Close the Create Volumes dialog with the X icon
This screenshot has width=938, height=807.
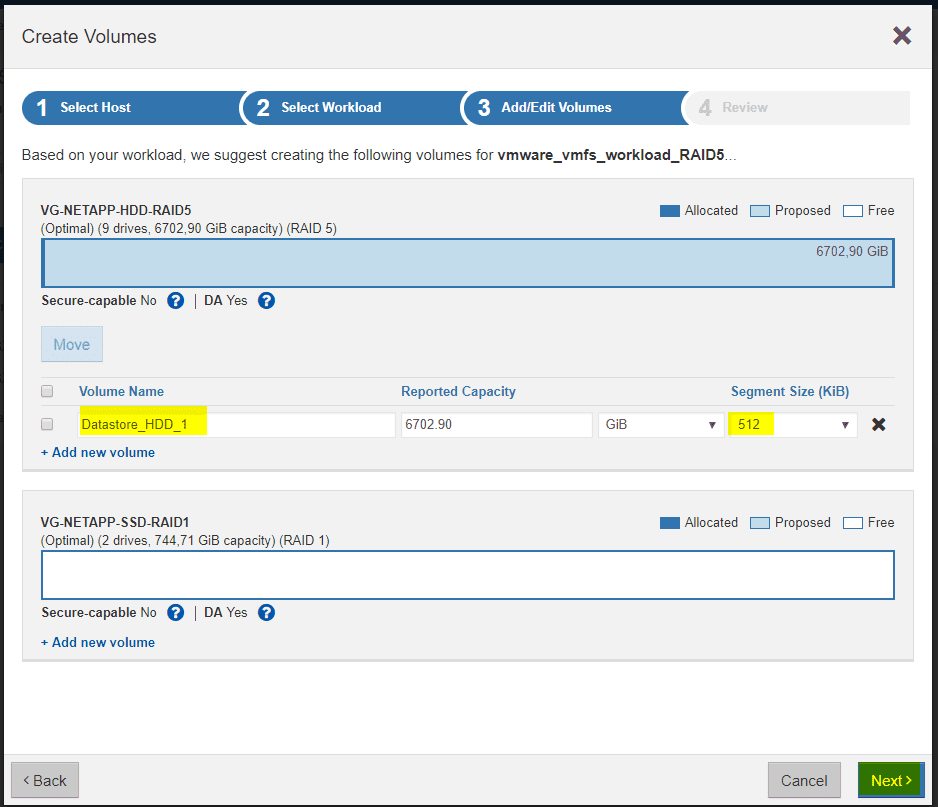pyautogui.click(x=901, y=35)
